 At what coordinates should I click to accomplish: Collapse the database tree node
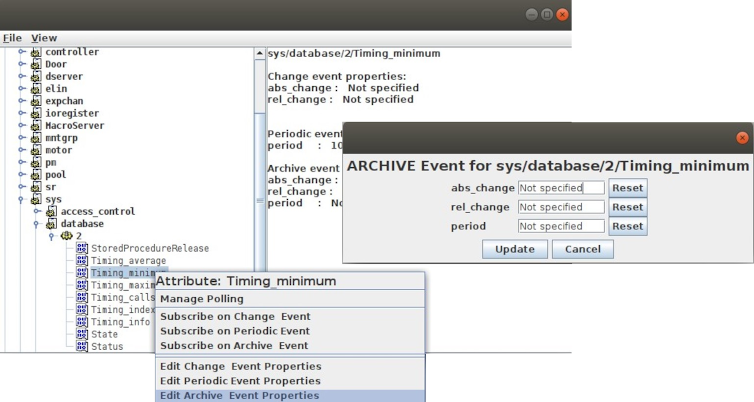click(x=36, y=224)
